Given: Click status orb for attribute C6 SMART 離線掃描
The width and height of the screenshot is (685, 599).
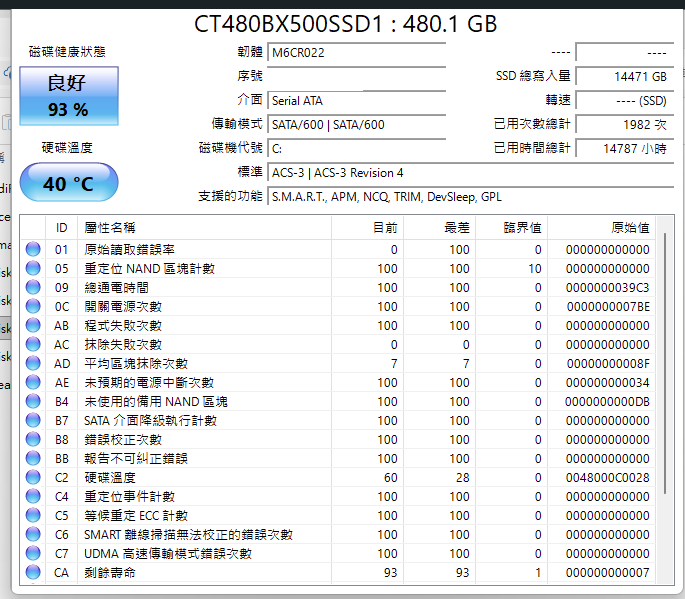Looking at the screenshot, I should [x=33, y=534].
